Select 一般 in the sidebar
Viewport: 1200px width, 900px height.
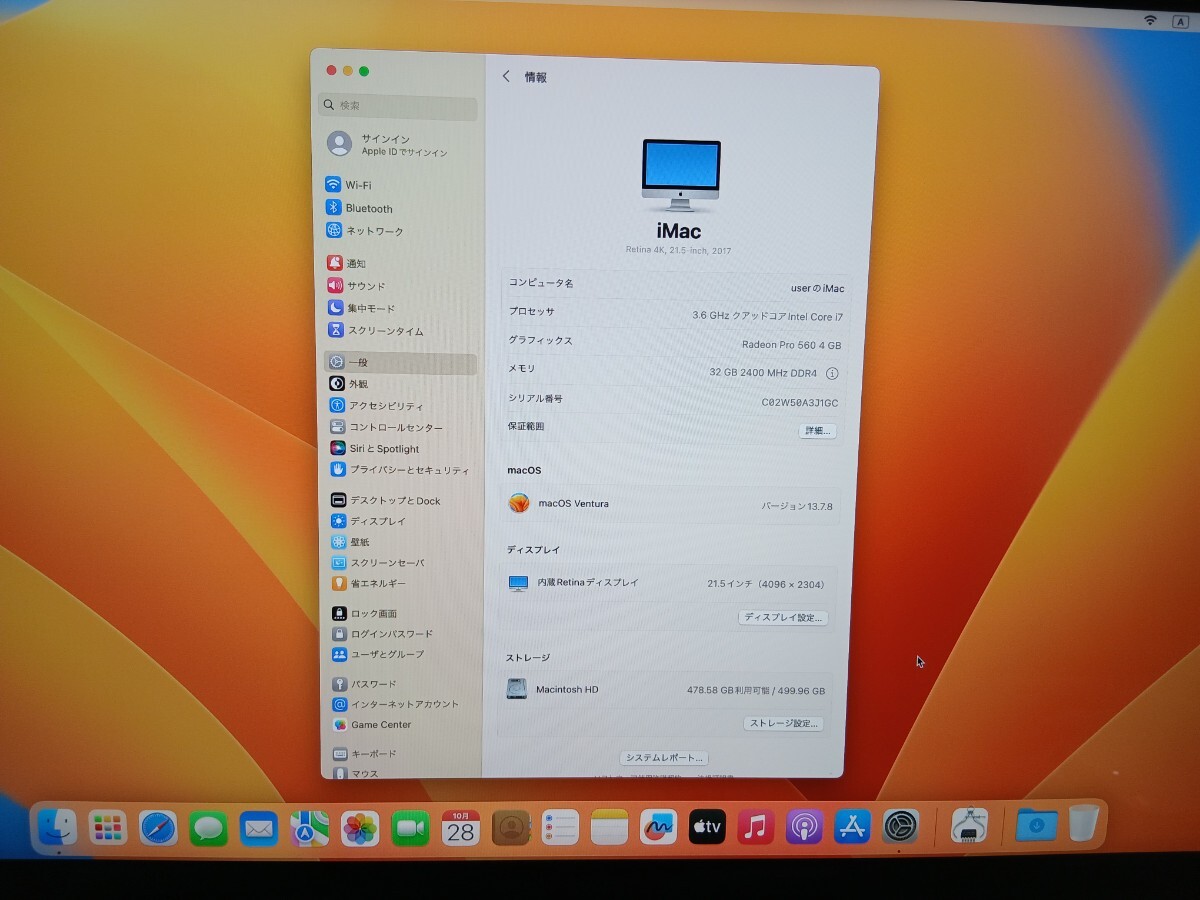point(400,362)
